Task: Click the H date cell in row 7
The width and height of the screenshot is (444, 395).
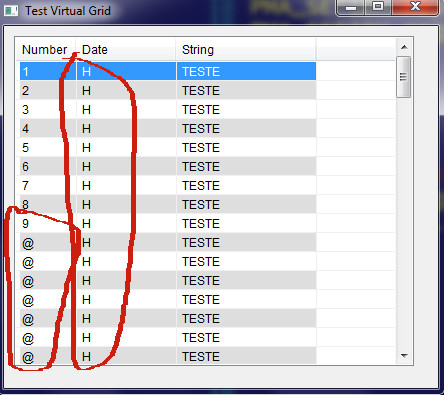Action: point(126,185)
